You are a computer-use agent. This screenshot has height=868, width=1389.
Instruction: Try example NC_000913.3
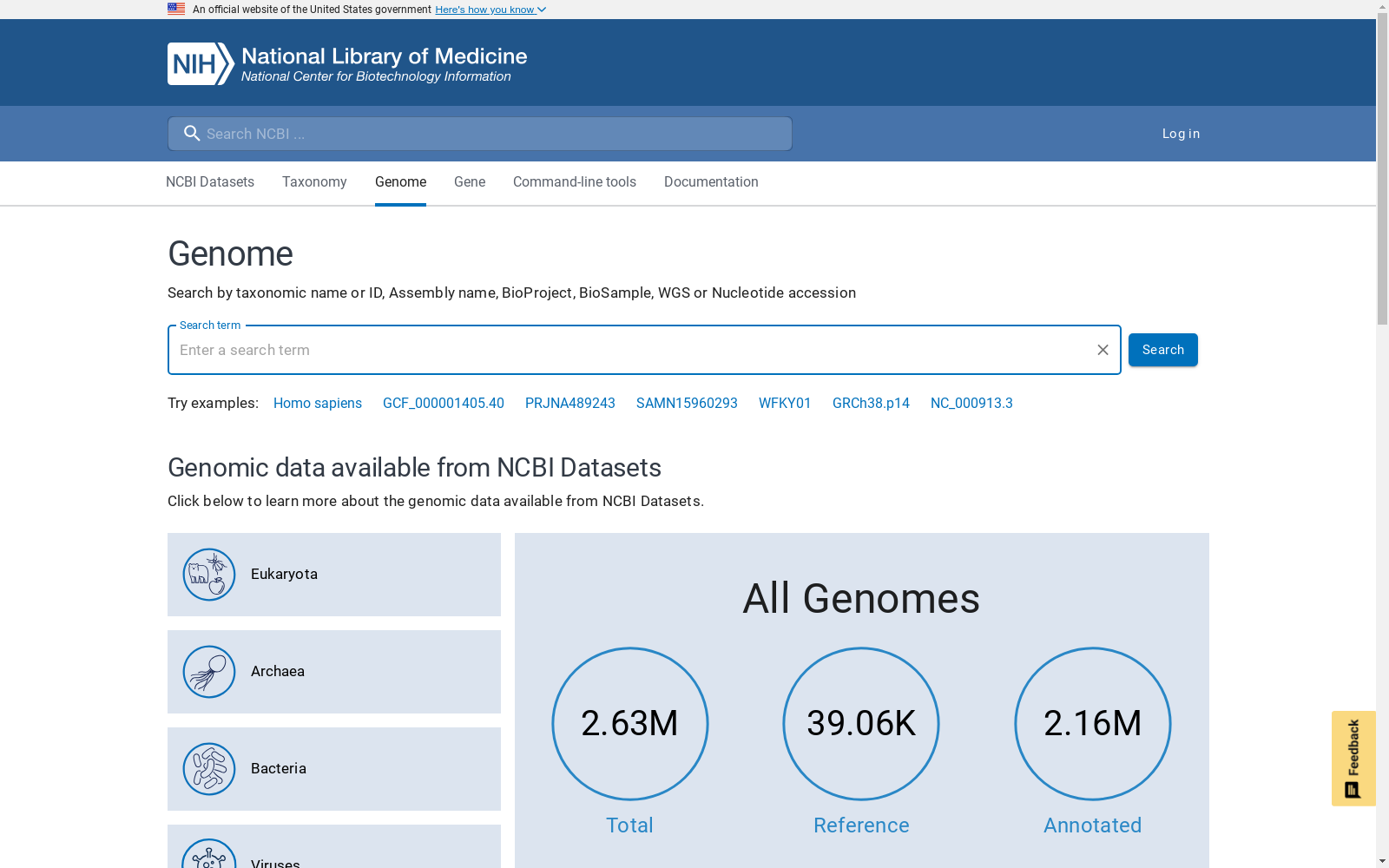pyautogui.click(x=971, y=404)
